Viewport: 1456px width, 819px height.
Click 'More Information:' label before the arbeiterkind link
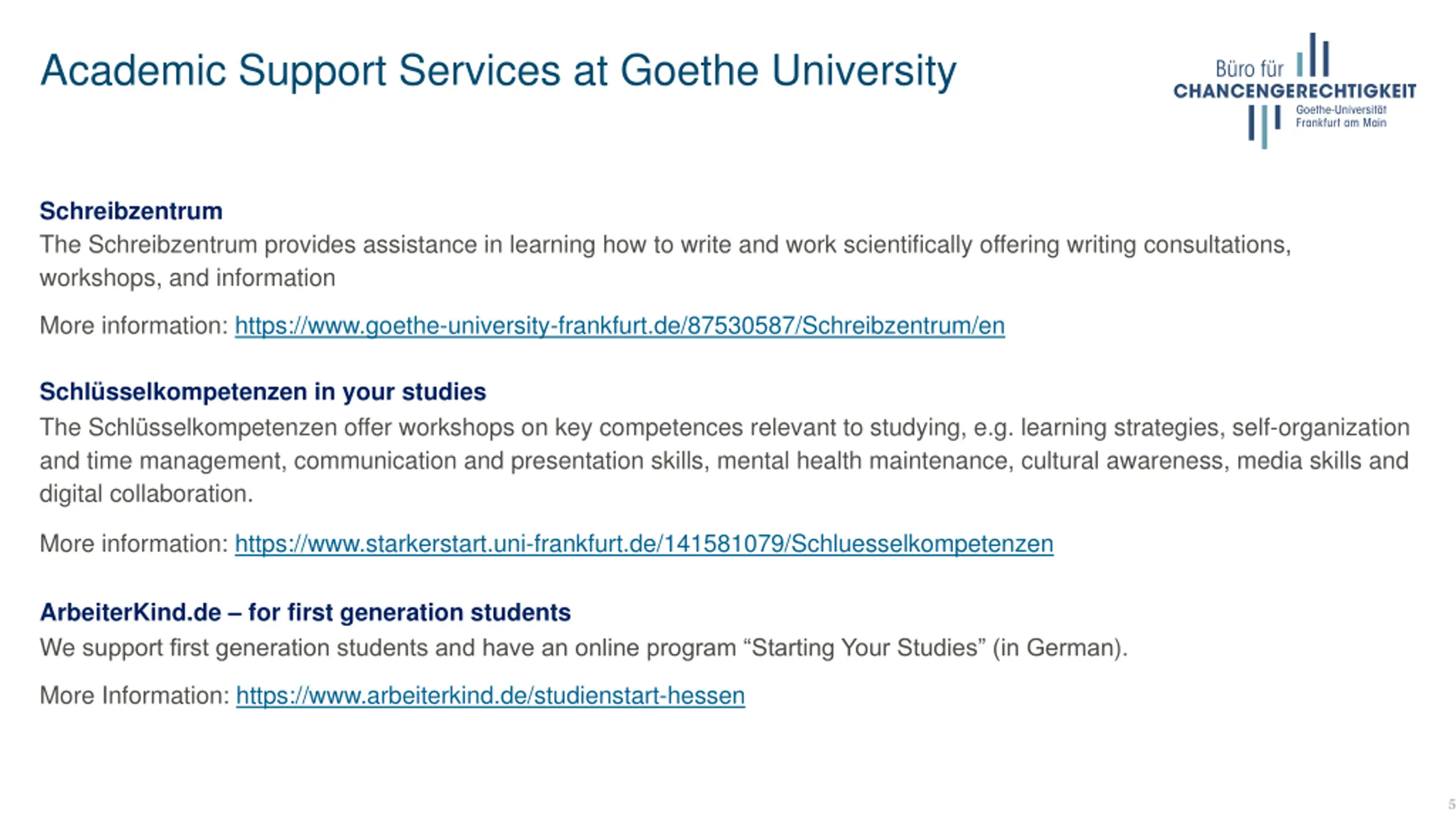point(134,696)
